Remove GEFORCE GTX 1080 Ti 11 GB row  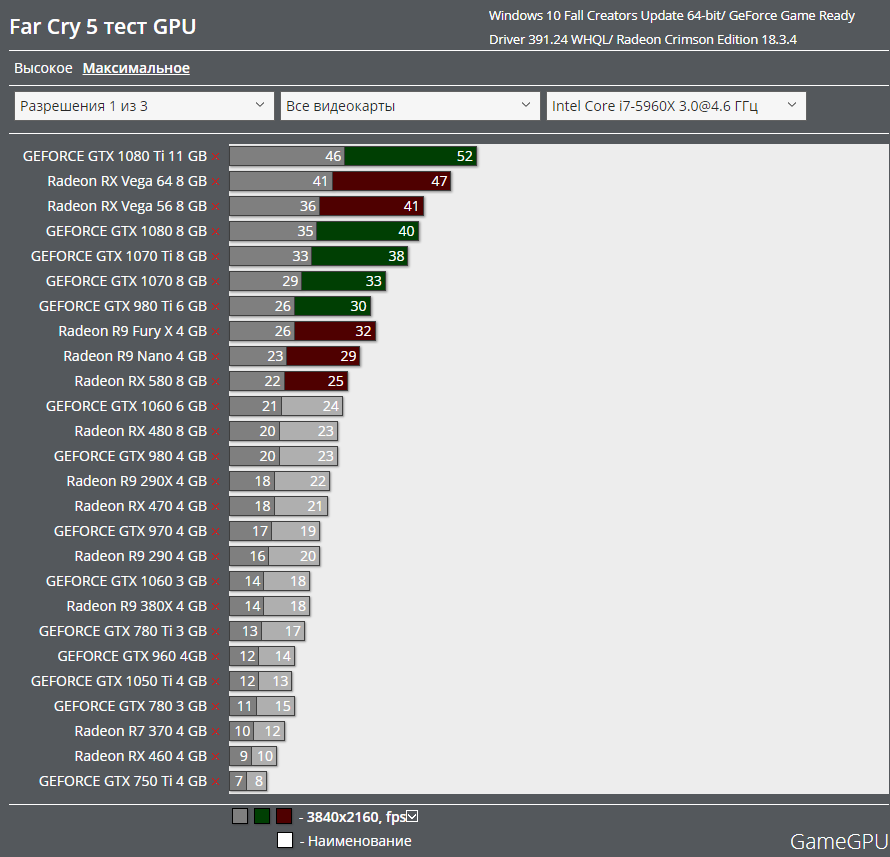coord(216,157)
